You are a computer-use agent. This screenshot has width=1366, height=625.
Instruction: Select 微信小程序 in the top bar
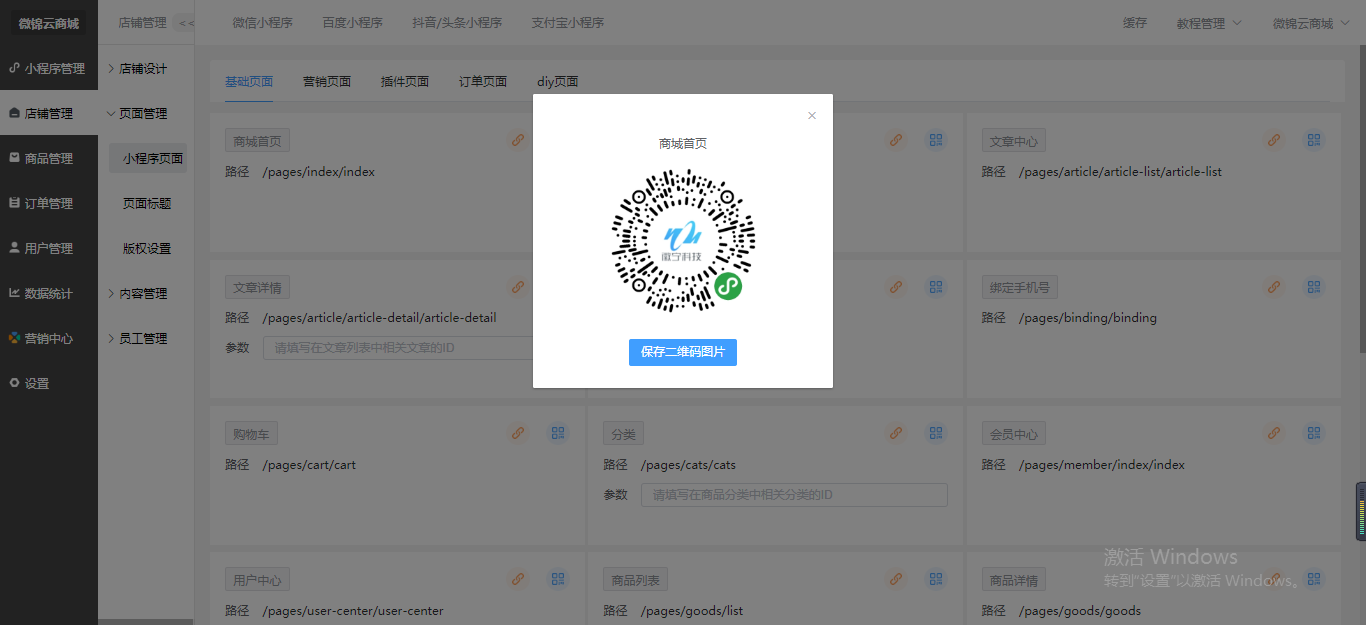coord(262,23)
